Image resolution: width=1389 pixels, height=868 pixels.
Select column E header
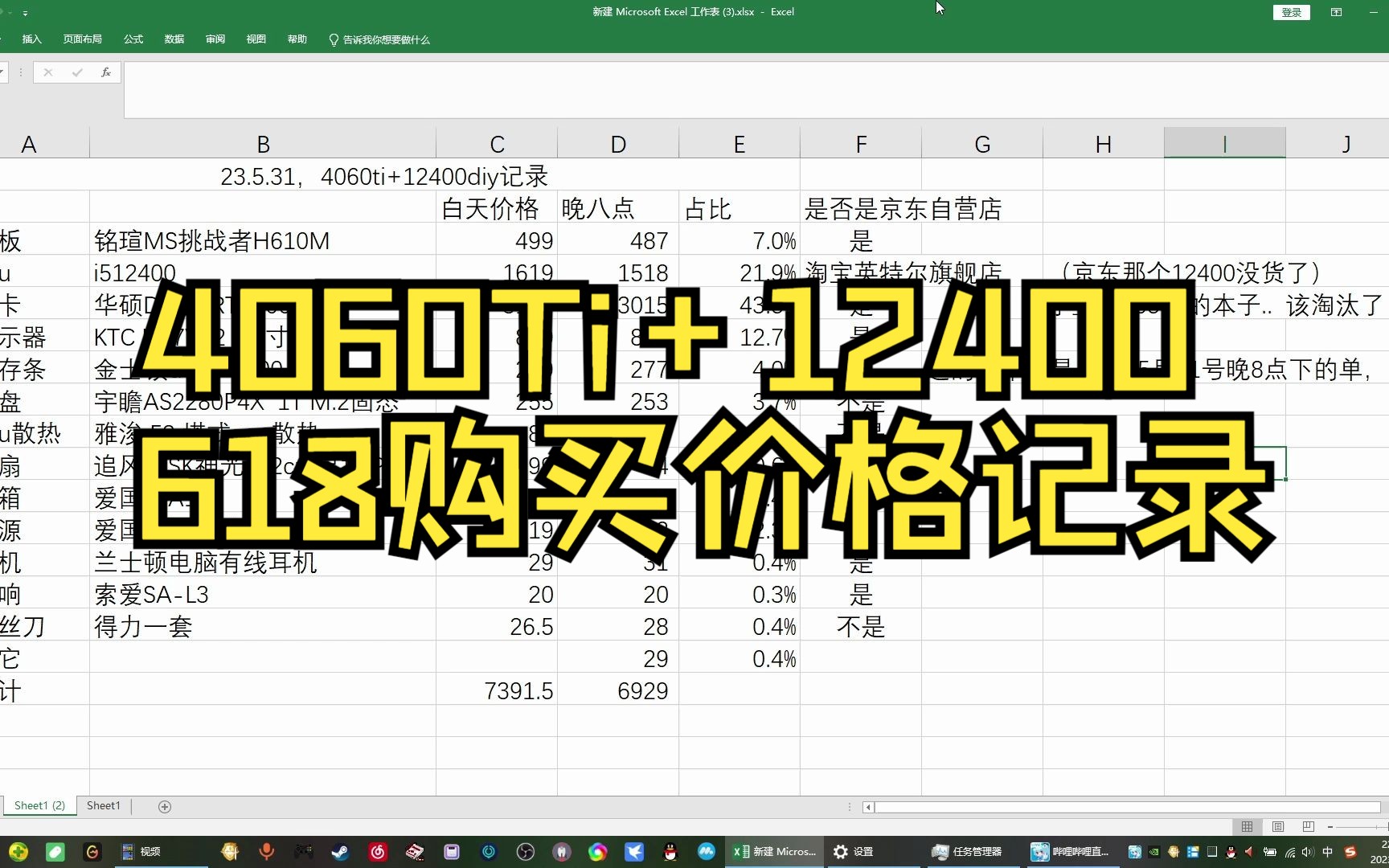pos(740,144)
